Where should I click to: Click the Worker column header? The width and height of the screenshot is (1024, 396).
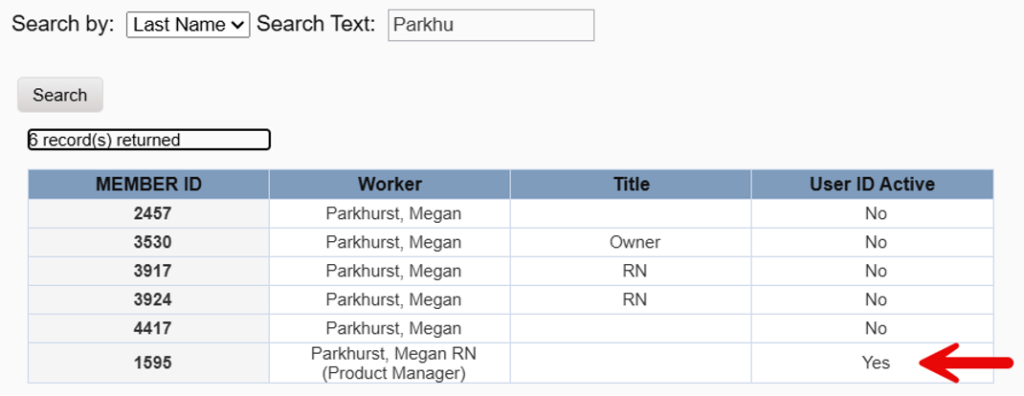point(390,184)
